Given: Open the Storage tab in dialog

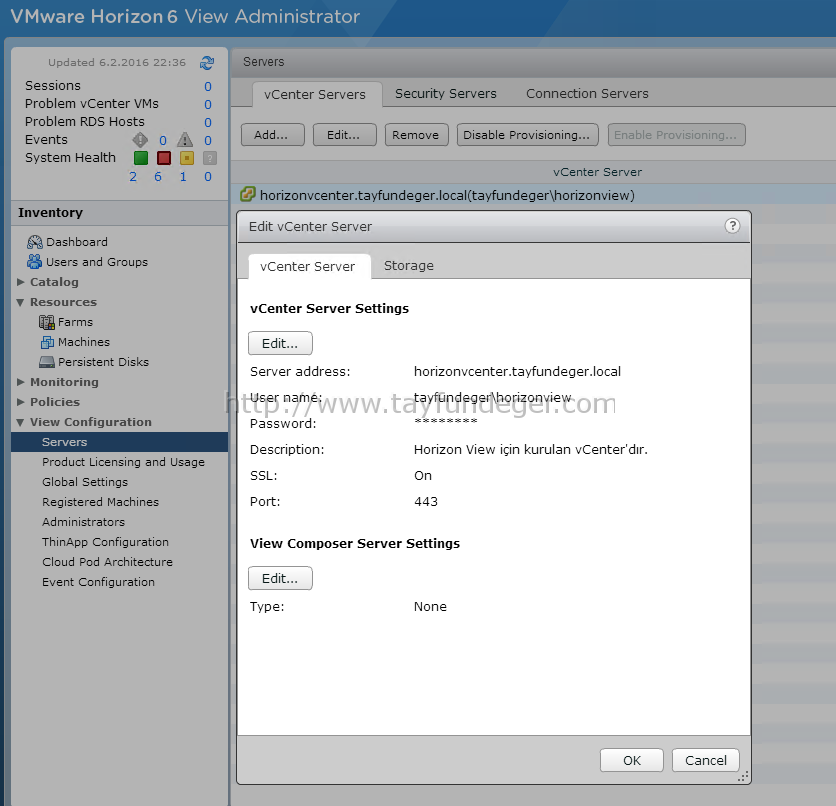Looking at the screenshot, I should pyautogui.click(x=408, y=265).
